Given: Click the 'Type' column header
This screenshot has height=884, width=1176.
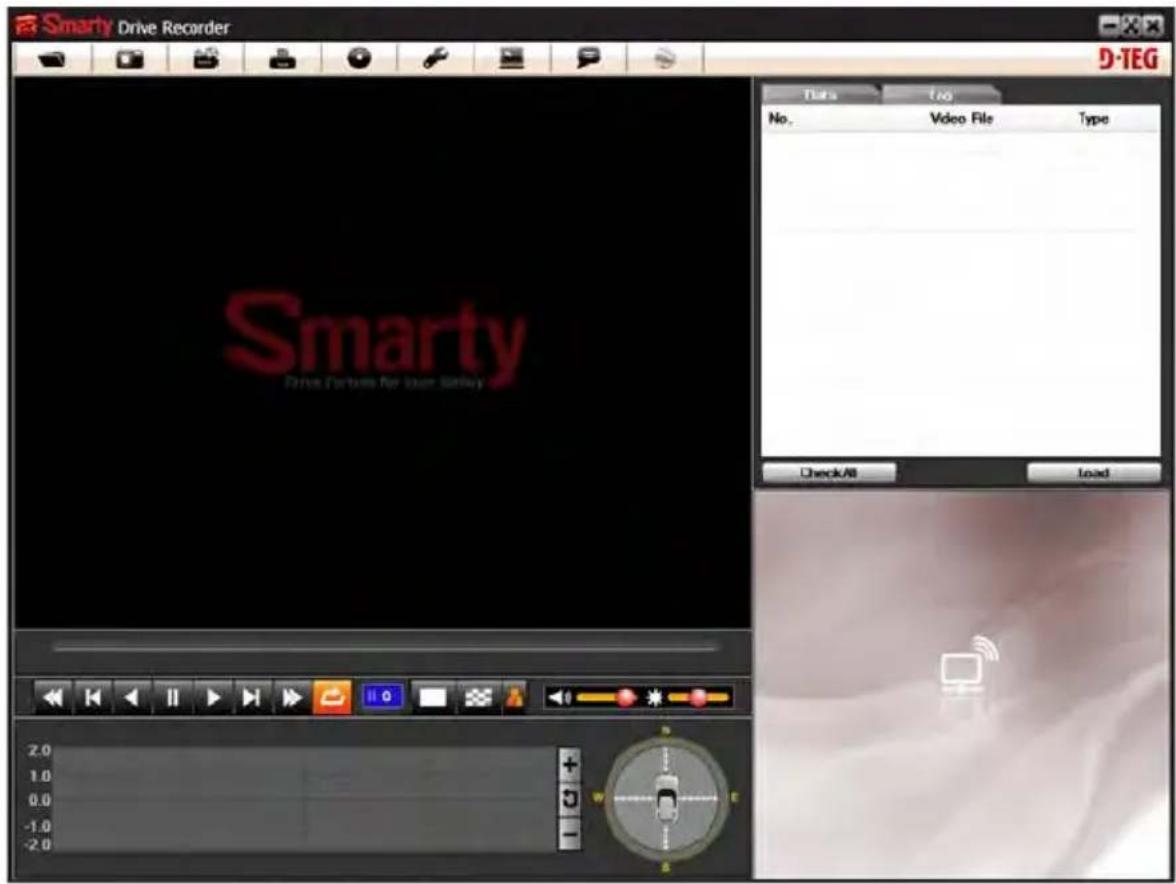Looking at the screenshot, I should (1094, 118).
